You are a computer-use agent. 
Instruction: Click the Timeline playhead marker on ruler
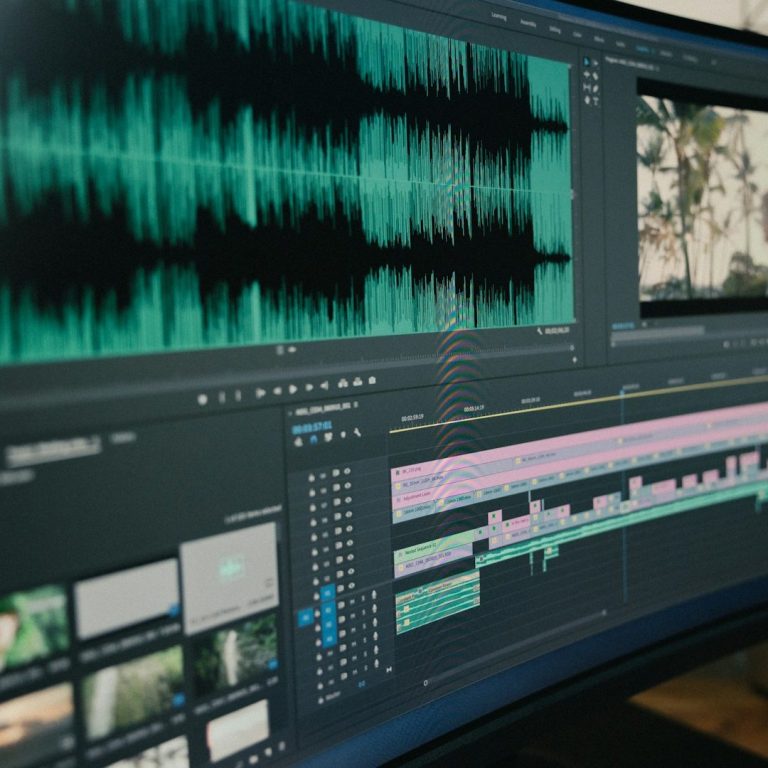[x=622, y=391]
